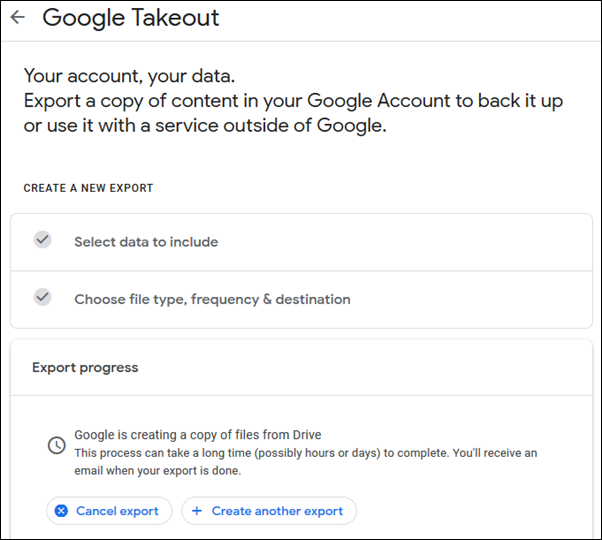Select the Export progress section header
This screenshot has width=602, height=540.
tap(85, 368)
